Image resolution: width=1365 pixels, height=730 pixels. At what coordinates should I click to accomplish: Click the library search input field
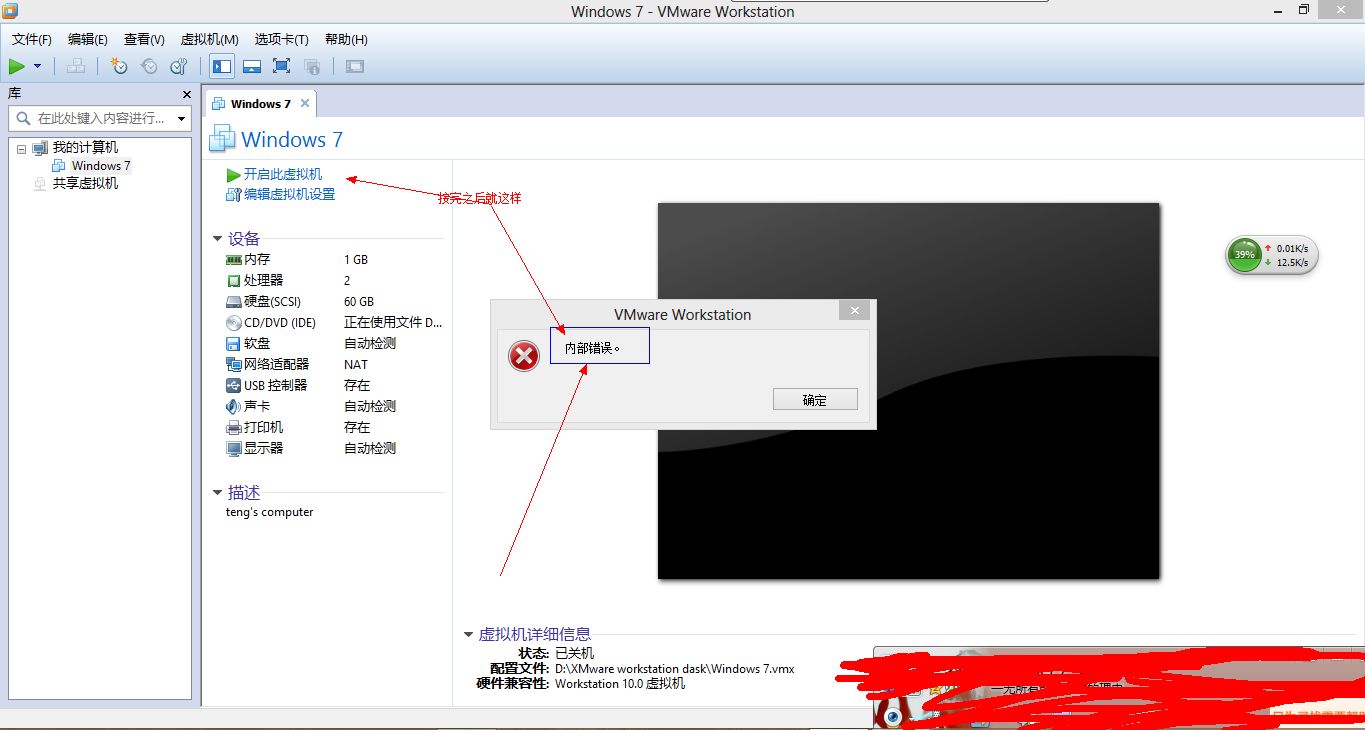tap(102, 118)
